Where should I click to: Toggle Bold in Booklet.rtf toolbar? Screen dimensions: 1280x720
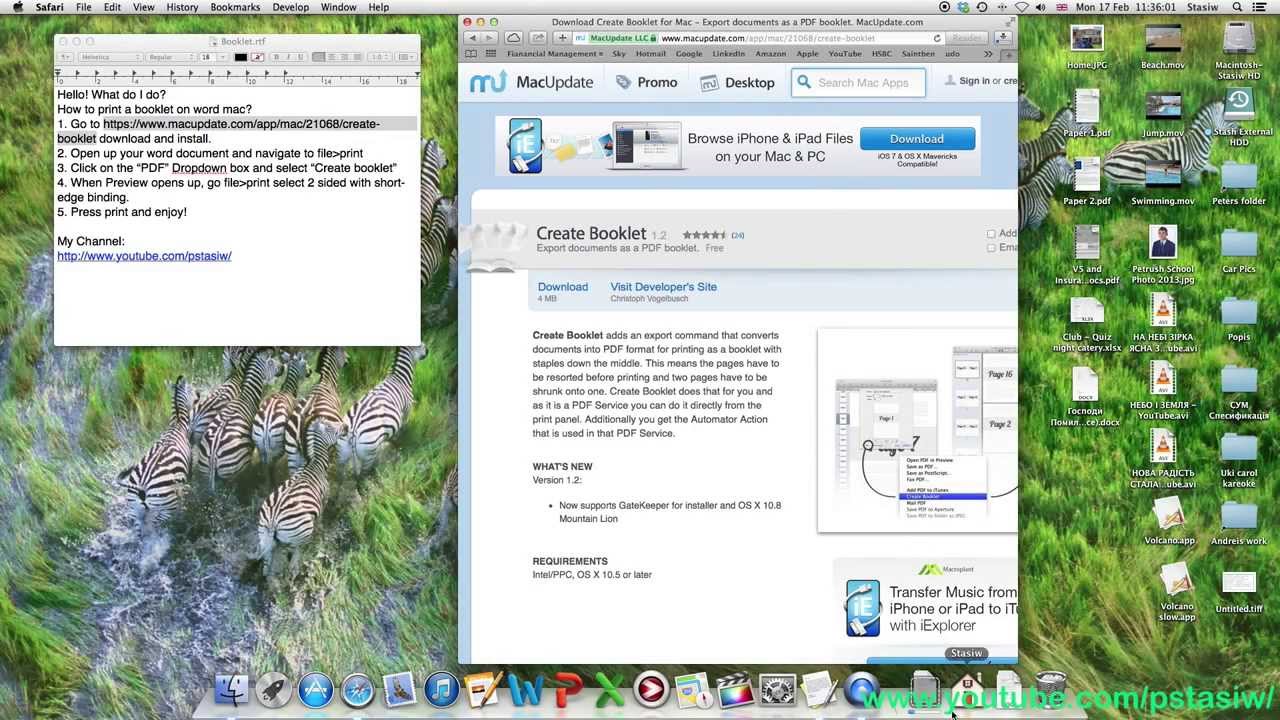coord(277,57)
